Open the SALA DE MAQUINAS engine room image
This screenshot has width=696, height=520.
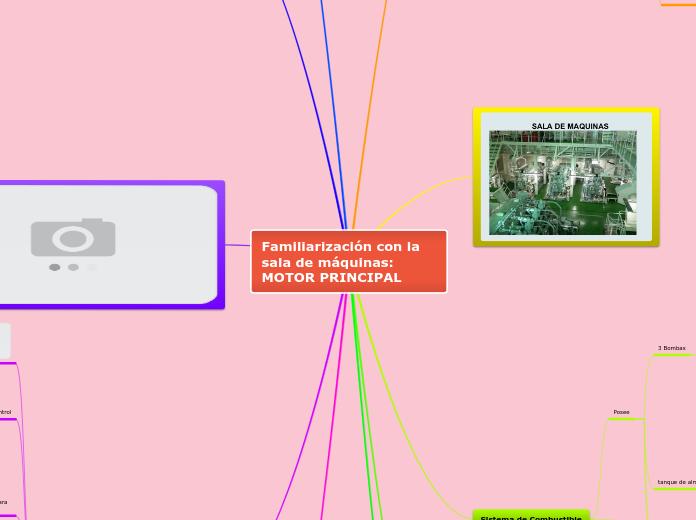[x=562, y=183]
